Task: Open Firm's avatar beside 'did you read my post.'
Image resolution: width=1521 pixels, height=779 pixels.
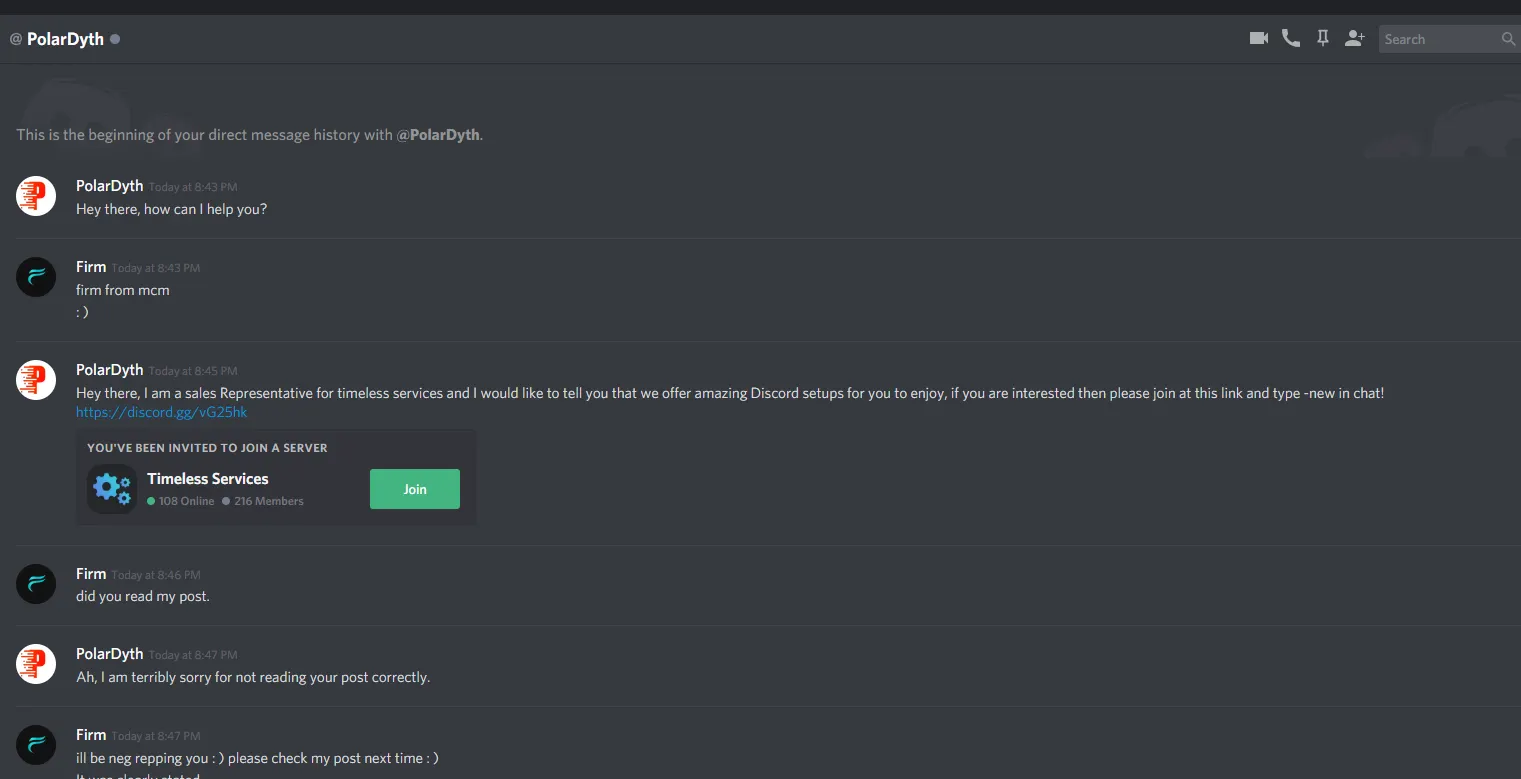Action: click(36, 584)
